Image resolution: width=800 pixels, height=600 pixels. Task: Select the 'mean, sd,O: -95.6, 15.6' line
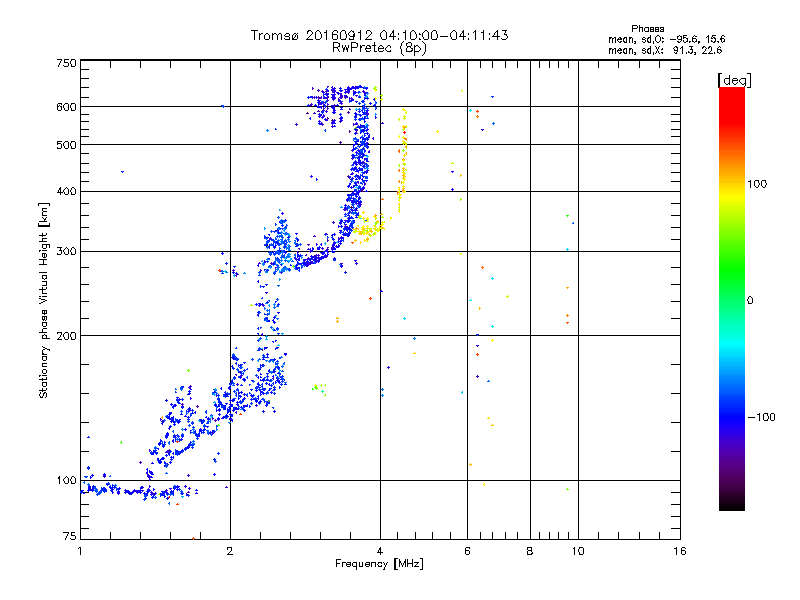pos(666,39)
